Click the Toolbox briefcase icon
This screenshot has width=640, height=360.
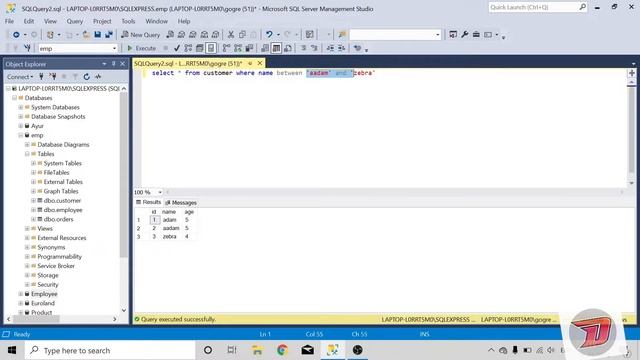476,35
